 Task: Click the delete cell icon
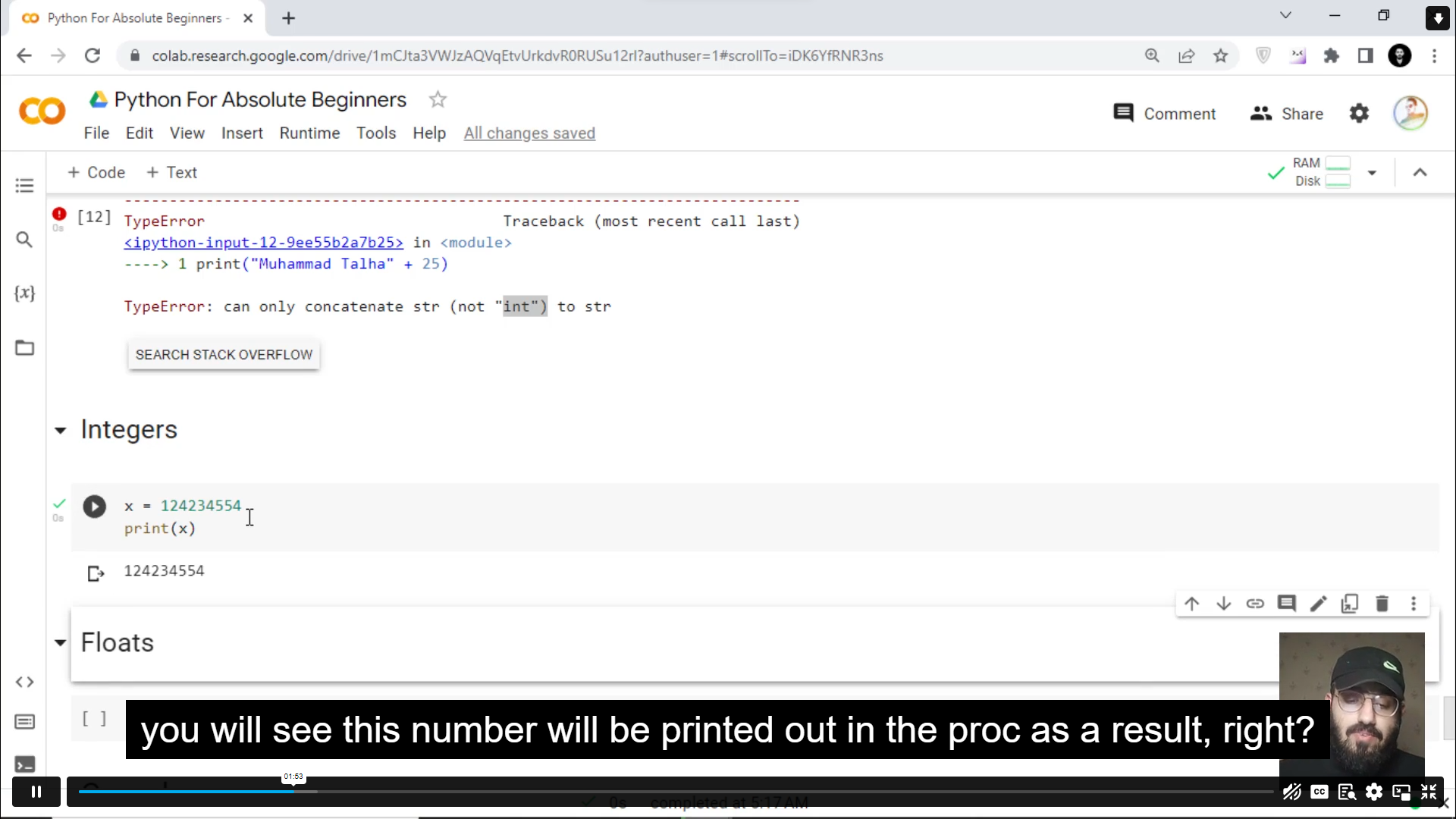1383,604
